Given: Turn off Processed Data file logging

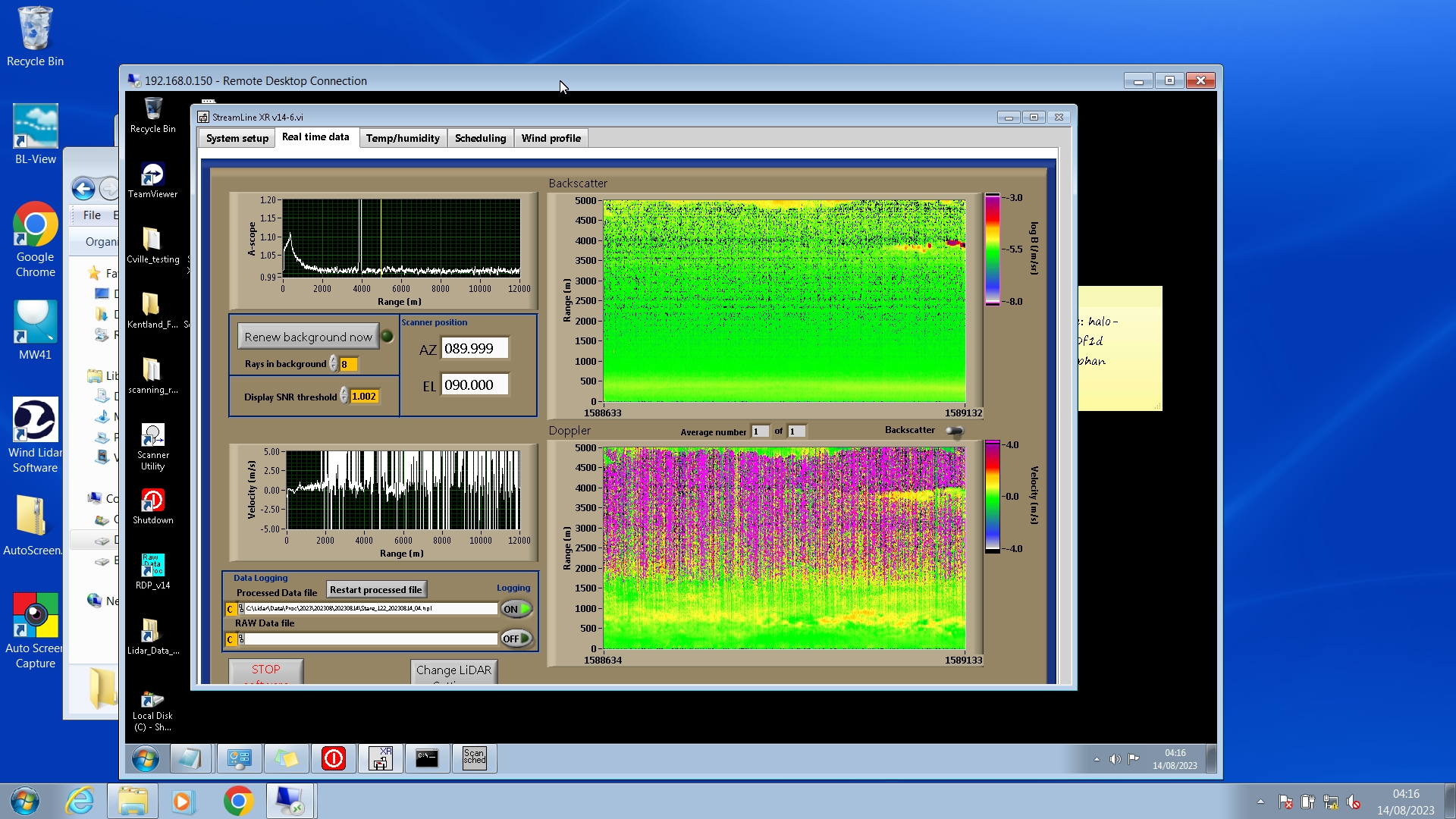Looking at the screenshot, I should tap(516, 609).
